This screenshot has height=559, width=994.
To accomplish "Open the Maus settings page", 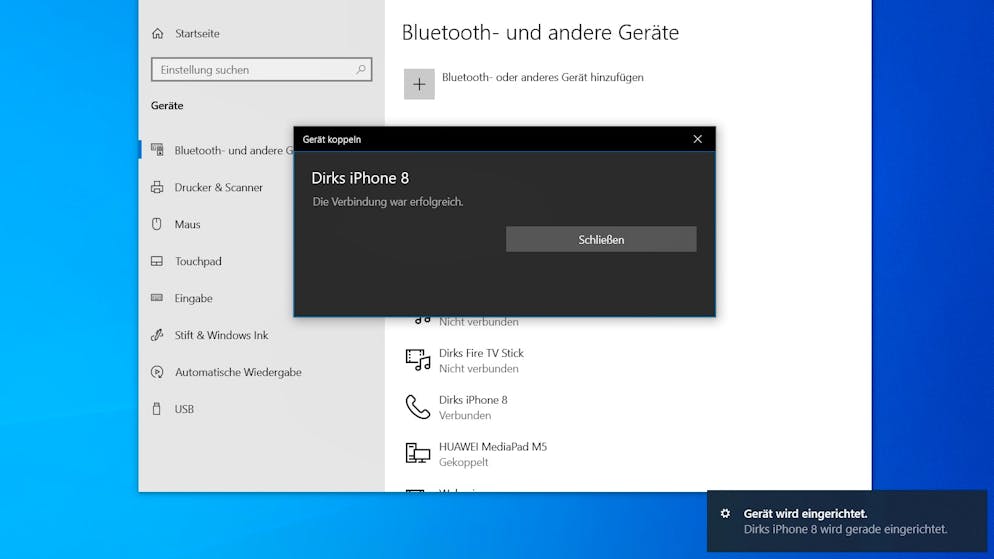I will 187,224.
